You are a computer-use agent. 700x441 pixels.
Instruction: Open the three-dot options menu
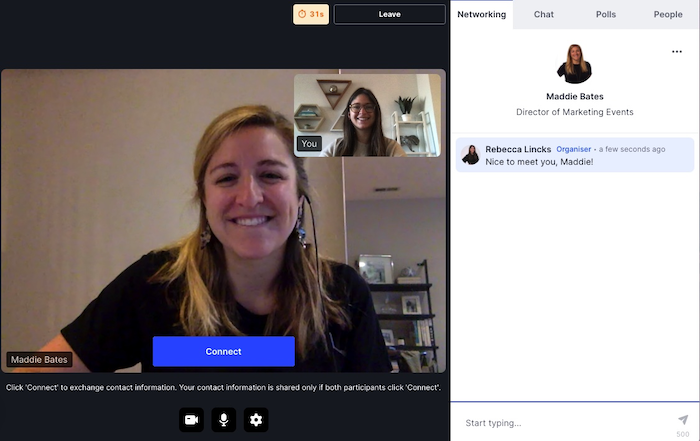(x=677, y=52)
